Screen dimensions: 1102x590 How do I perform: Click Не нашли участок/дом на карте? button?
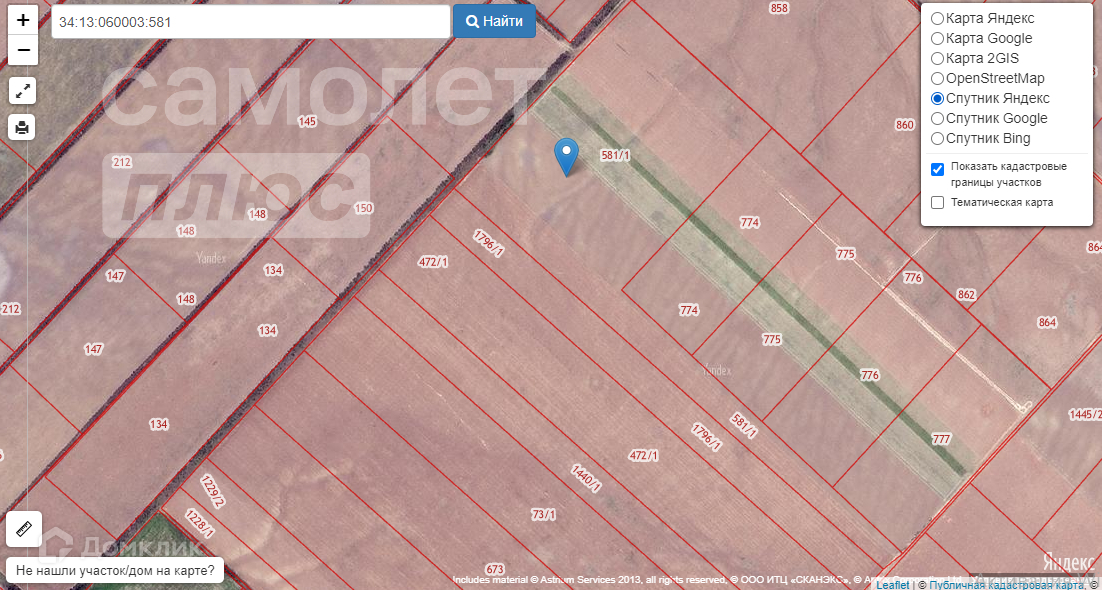(x=115, y=570)
